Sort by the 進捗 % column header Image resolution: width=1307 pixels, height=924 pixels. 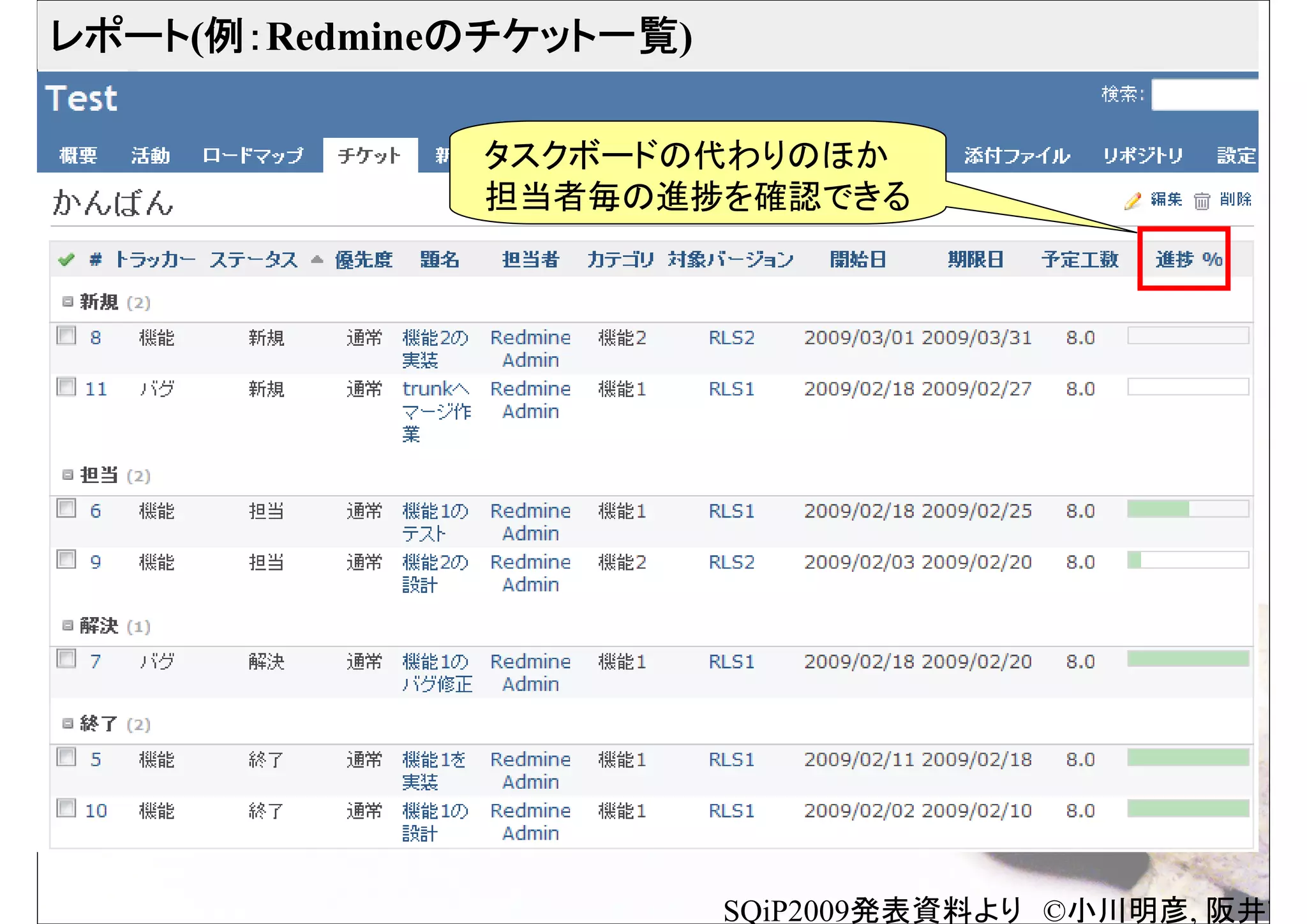point(1188,259)
